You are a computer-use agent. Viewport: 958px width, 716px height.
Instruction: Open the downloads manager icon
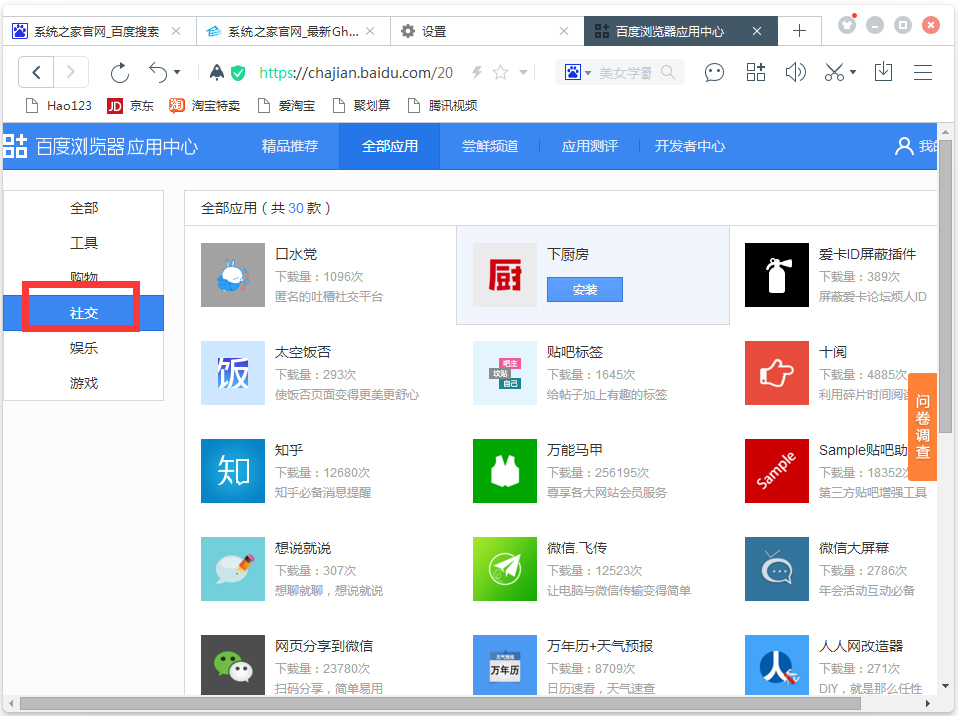[883, 73]
